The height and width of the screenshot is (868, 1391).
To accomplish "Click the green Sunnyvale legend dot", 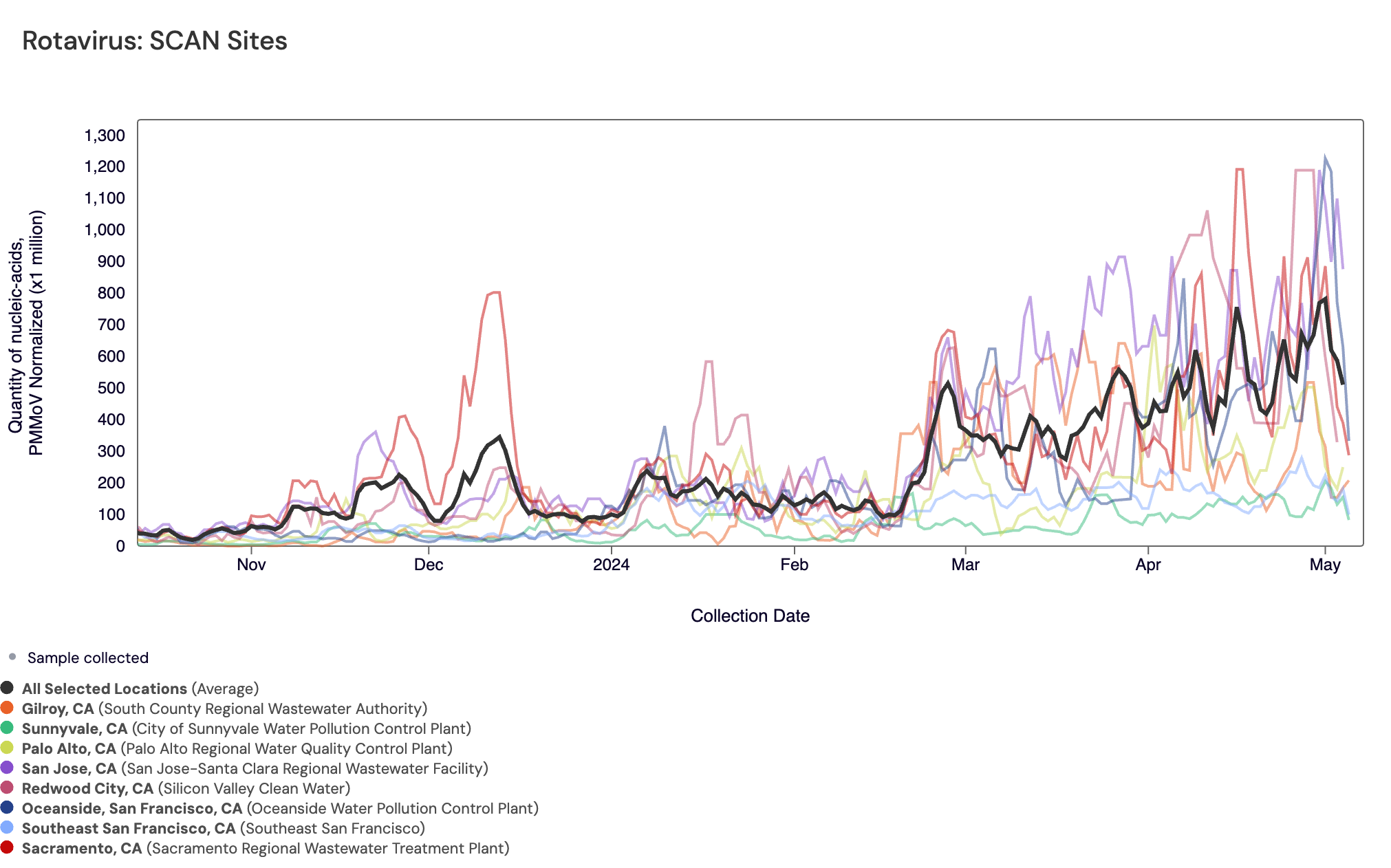I will [x=7, y=728].
